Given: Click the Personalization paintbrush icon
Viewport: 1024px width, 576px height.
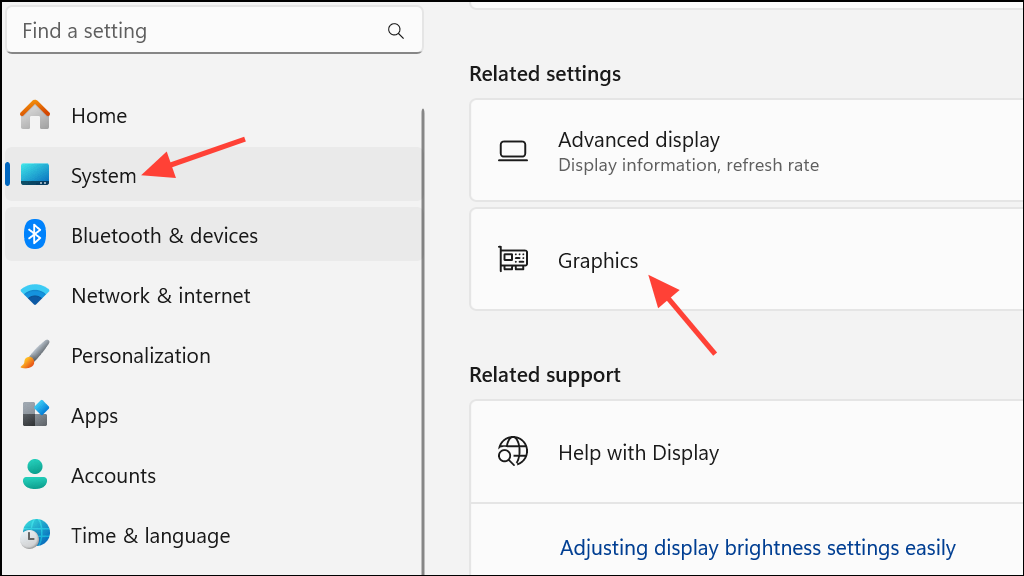Looking at the screenshot, I should pos(35,355).
